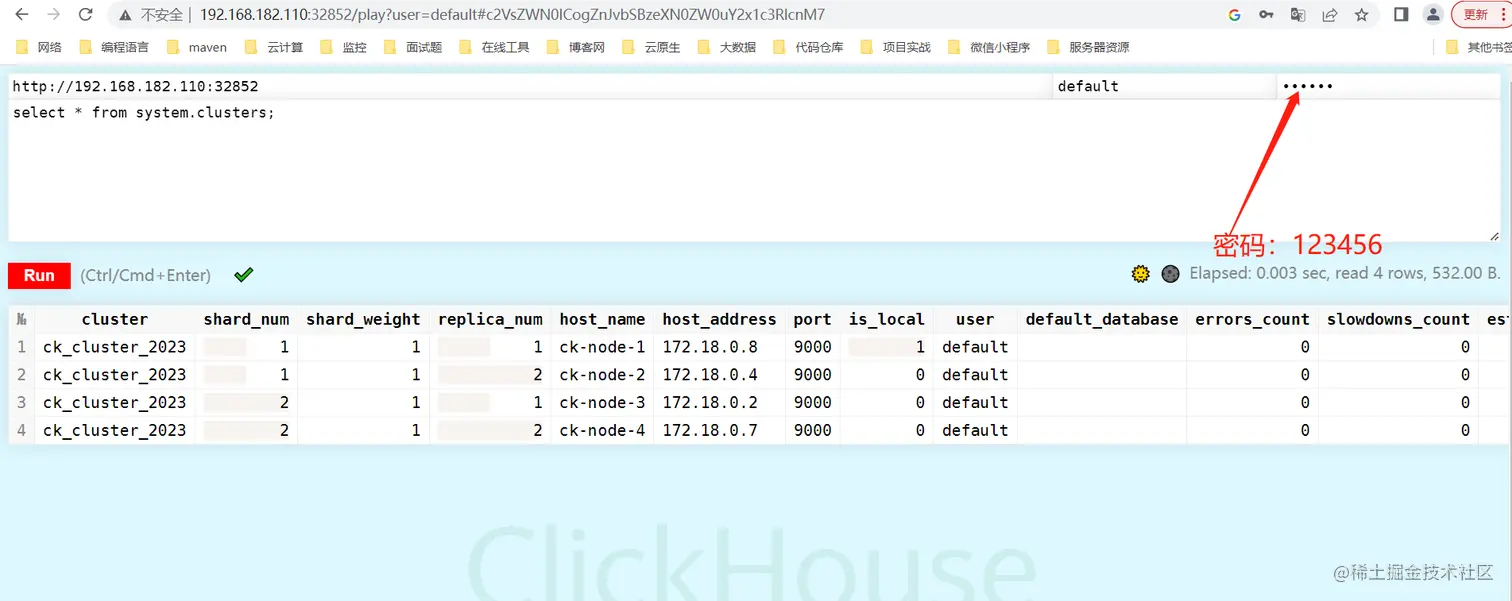Click the ck-node-3 host name cell
The image size is (1512, 601).
[602, 403]
